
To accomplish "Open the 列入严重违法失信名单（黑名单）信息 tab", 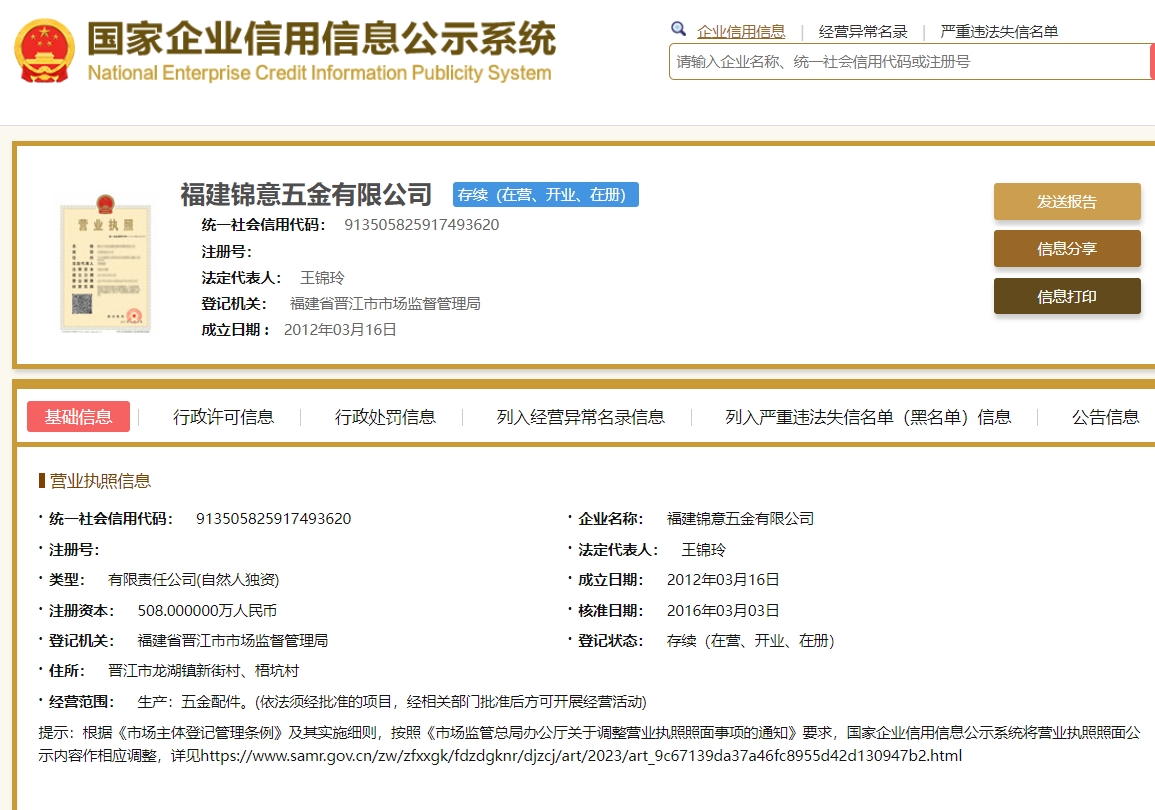I will click(868, 418).
